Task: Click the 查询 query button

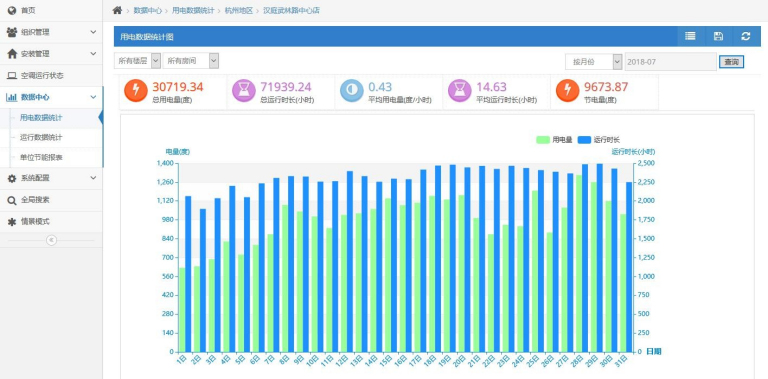Action: tap(731, 62)
